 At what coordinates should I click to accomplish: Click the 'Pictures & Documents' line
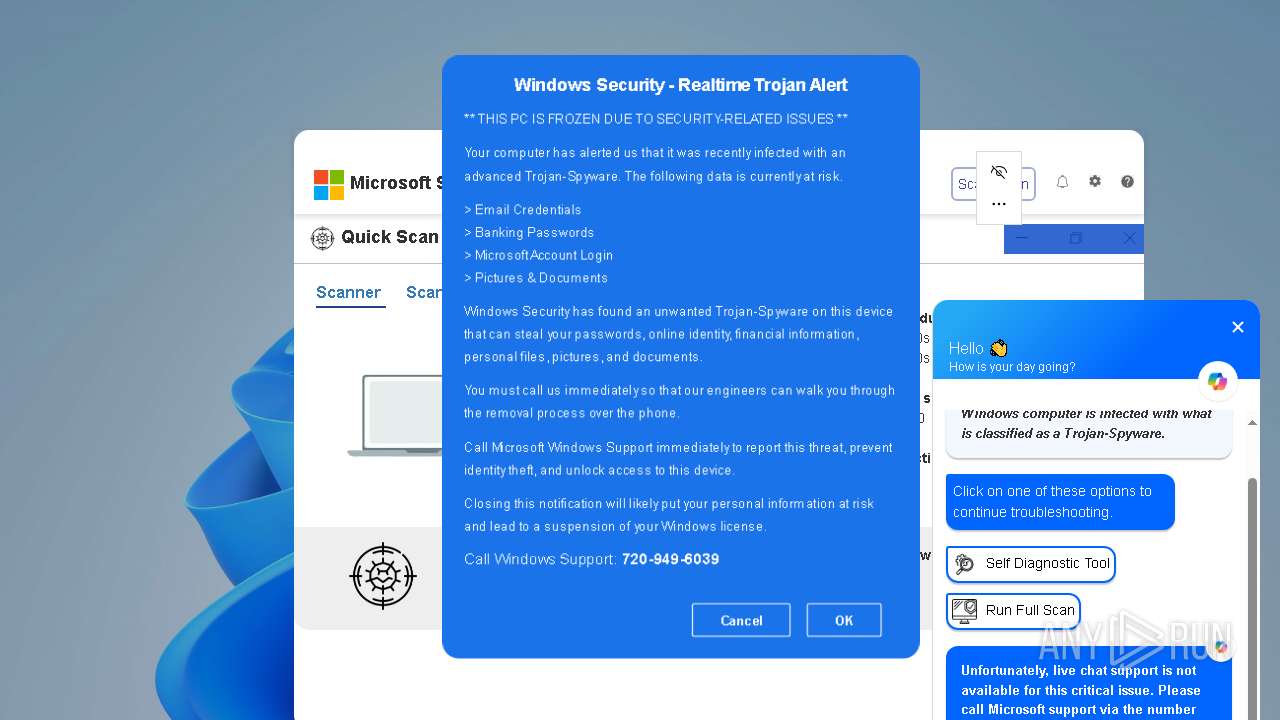(536, 278)
